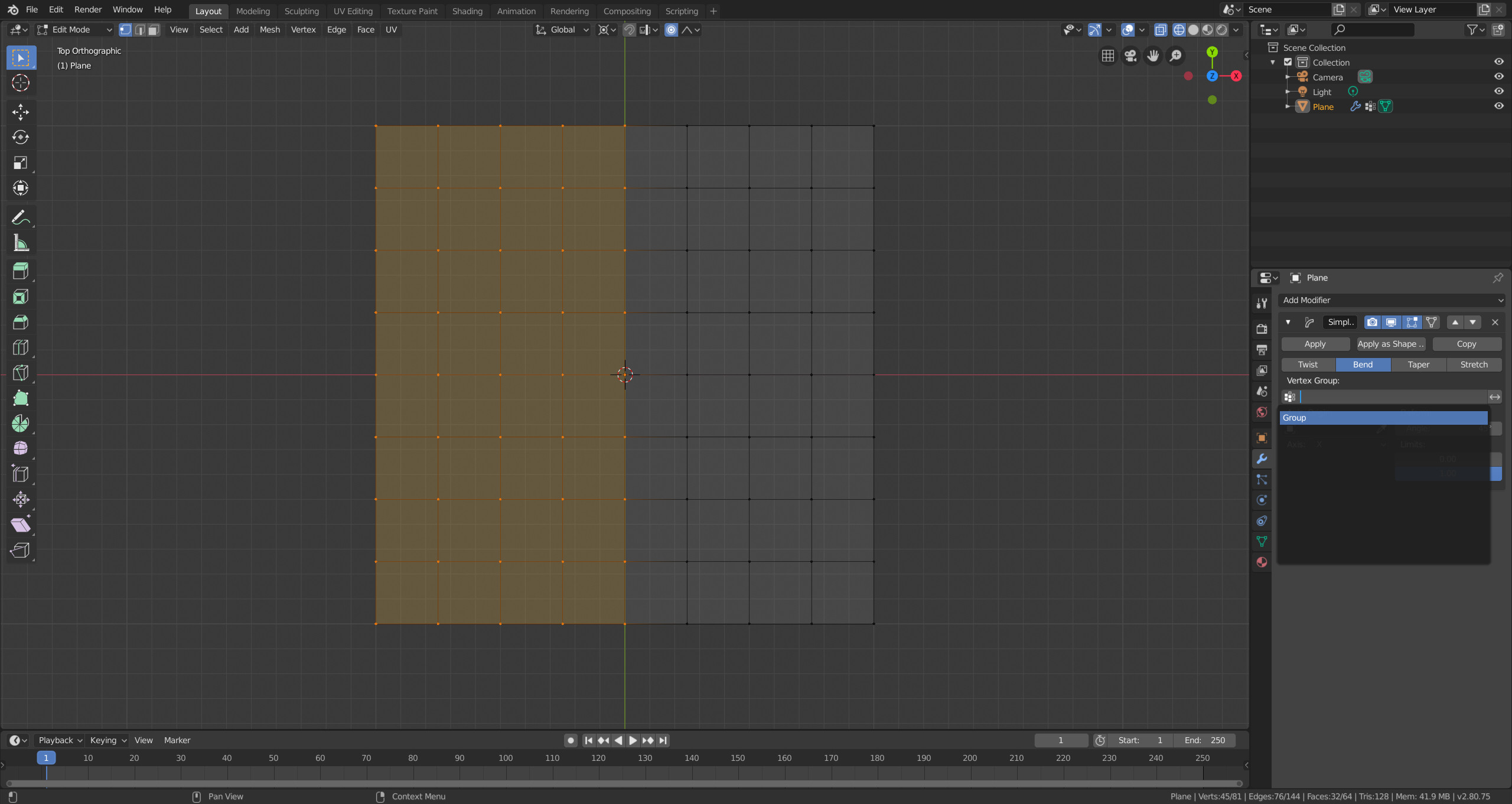Choose the Bevel tool

coord(21,322)
